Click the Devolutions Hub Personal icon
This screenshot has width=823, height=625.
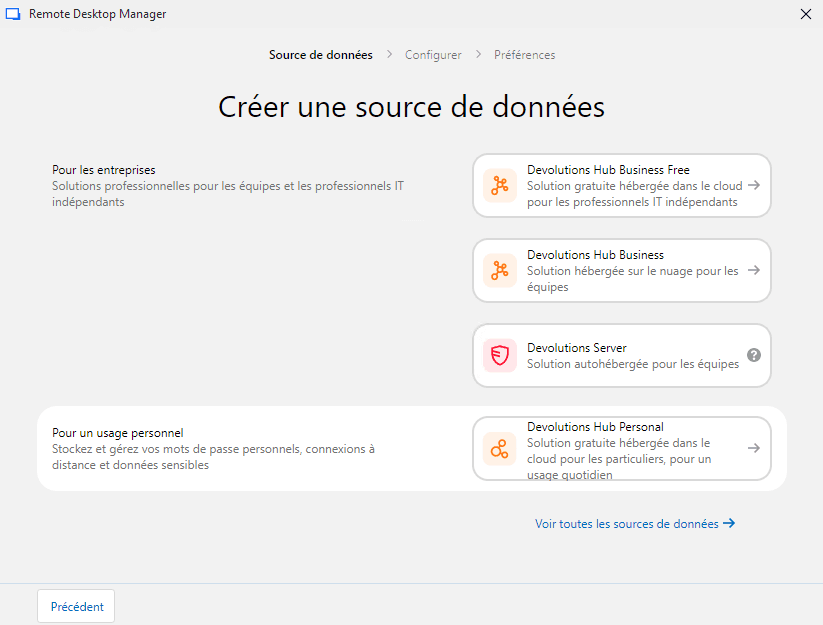[x=499, y=448]
